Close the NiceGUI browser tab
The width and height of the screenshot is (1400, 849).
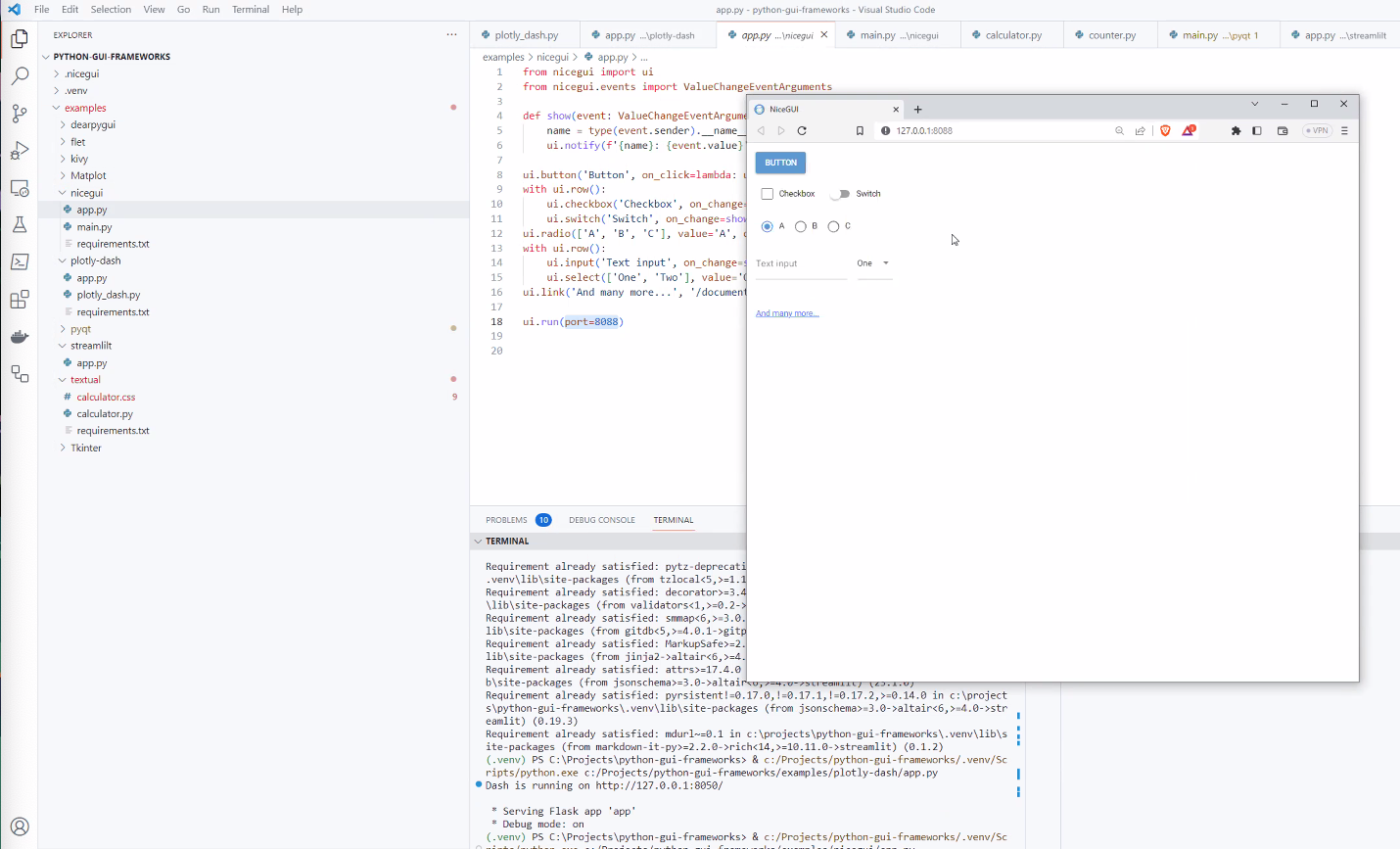[x=896, y=109]
